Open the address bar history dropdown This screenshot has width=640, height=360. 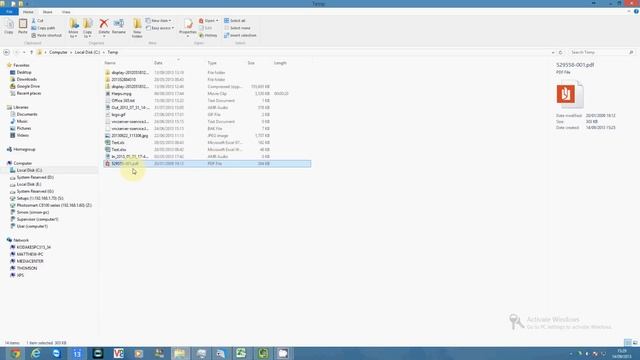pos(553,52)
